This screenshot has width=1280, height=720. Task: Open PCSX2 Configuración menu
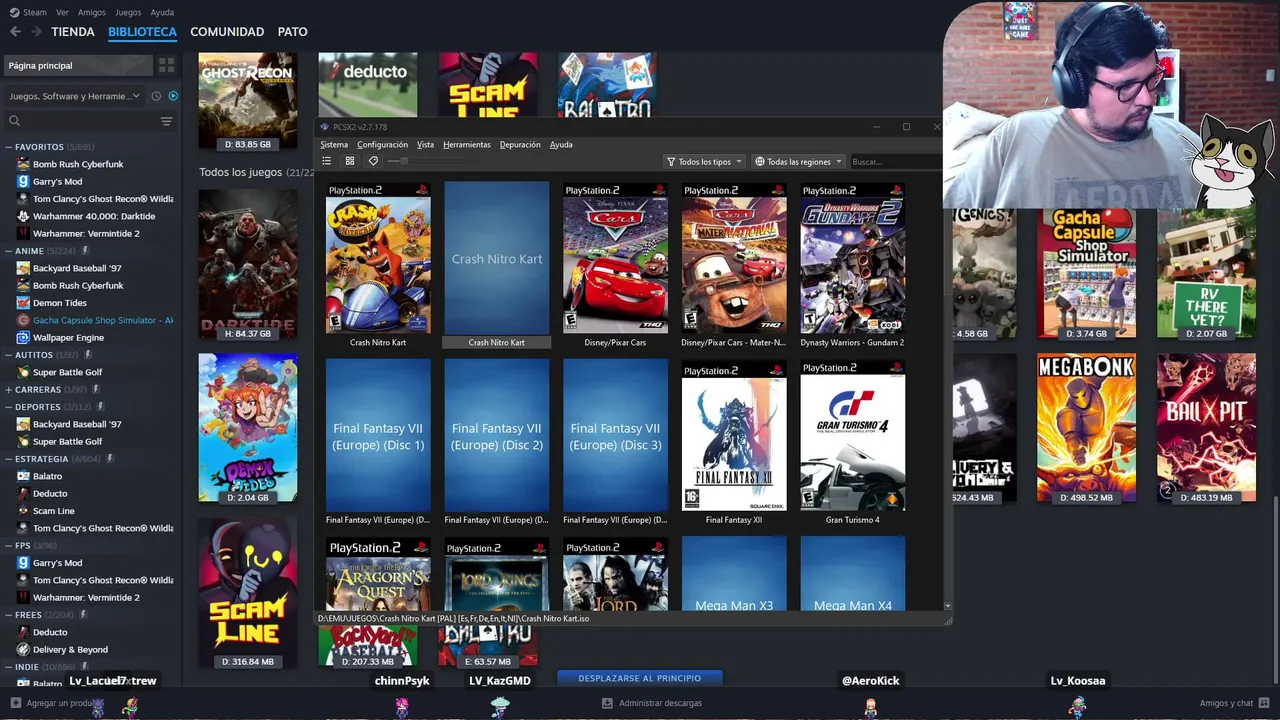382,144
